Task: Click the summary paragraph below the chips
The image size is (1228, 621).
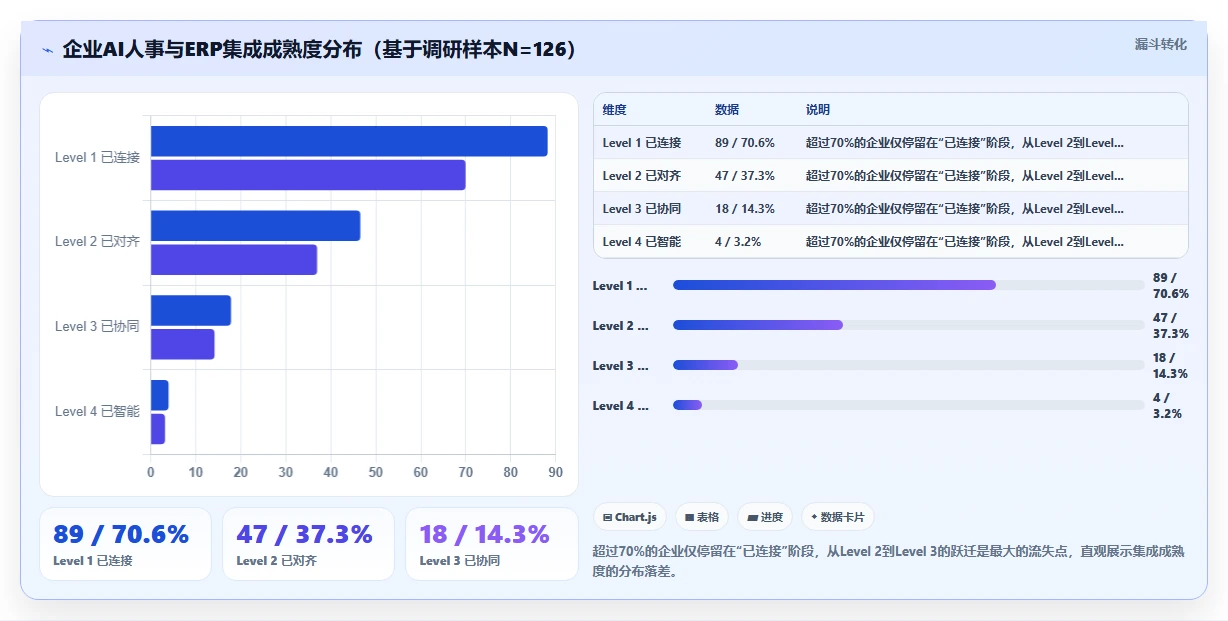Action: [888, 562]
